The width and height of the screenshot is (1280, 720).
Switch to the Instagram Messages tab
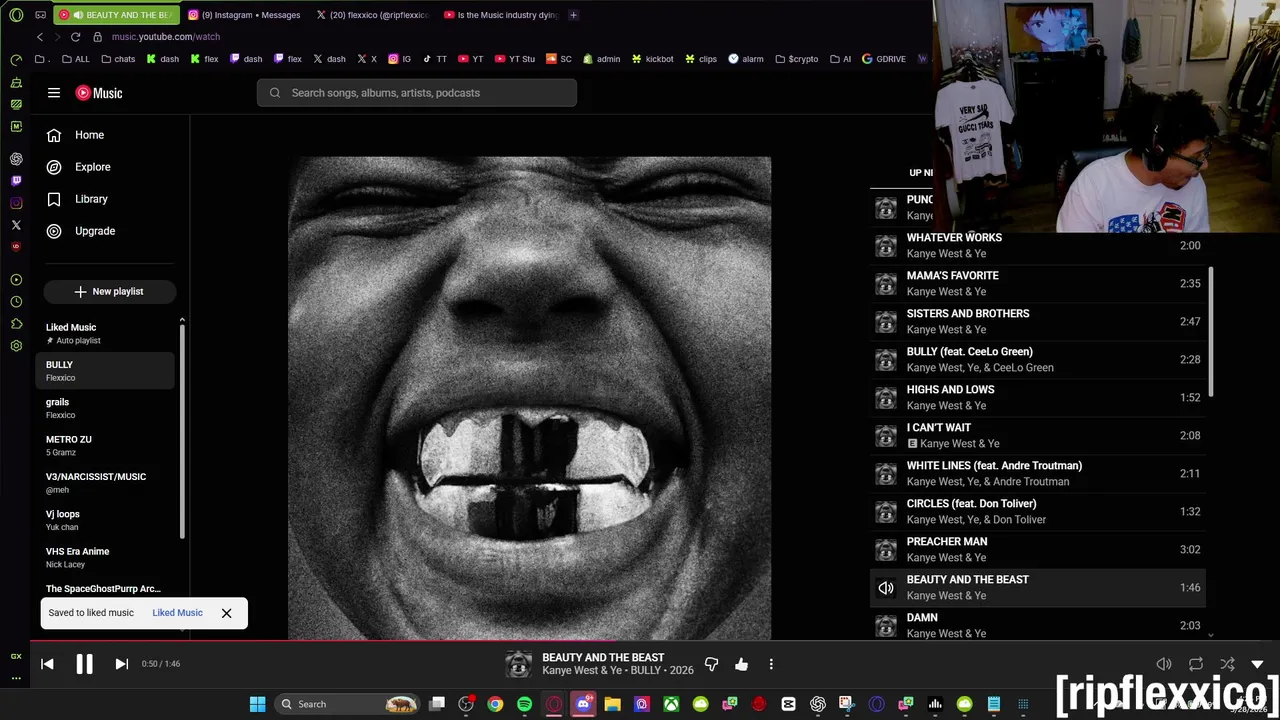pyautogui.click(x=244, y=15)
